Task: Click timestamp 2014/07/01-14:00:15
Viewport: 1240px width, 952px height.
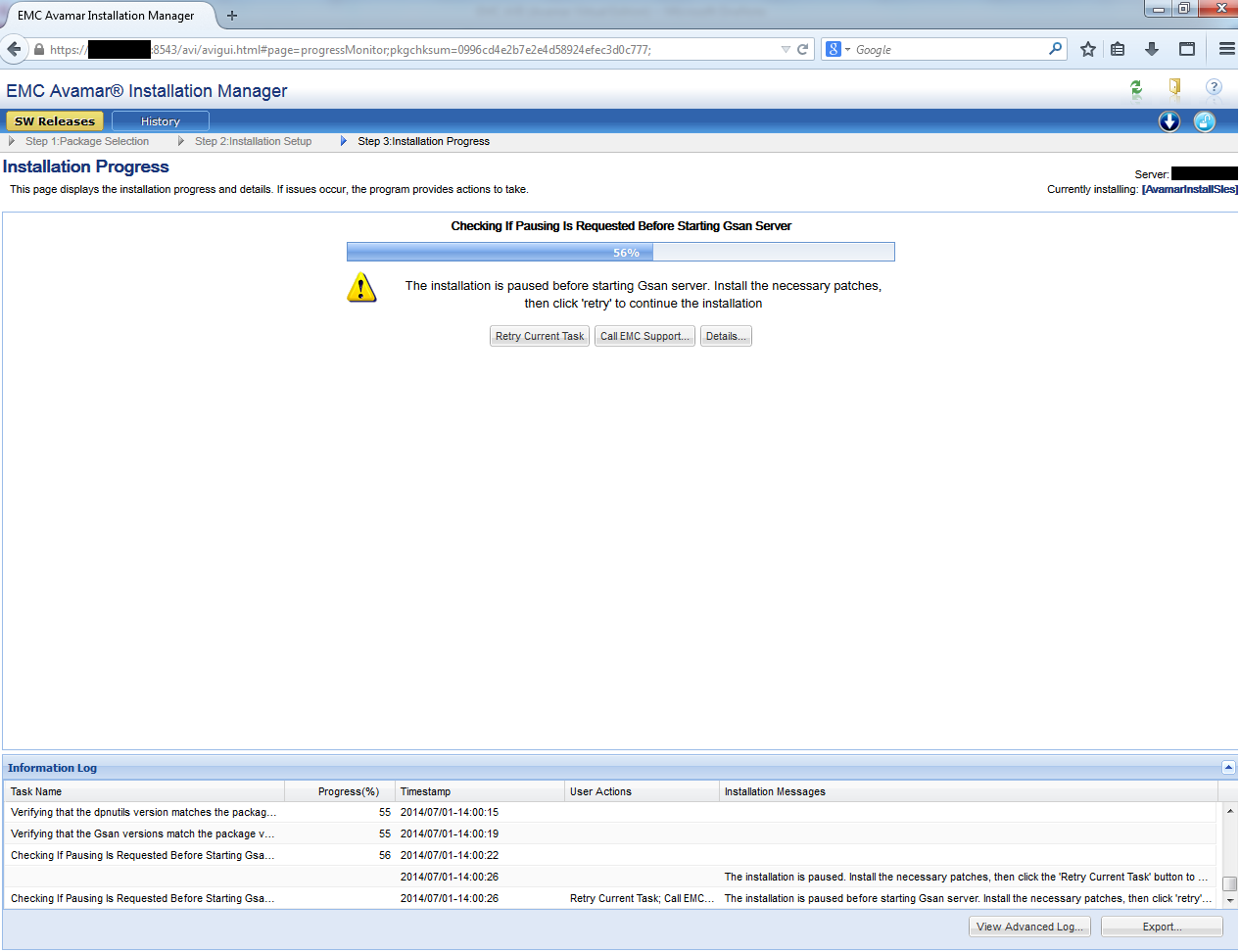Action: pyautogui.click(x=450, y=812)
